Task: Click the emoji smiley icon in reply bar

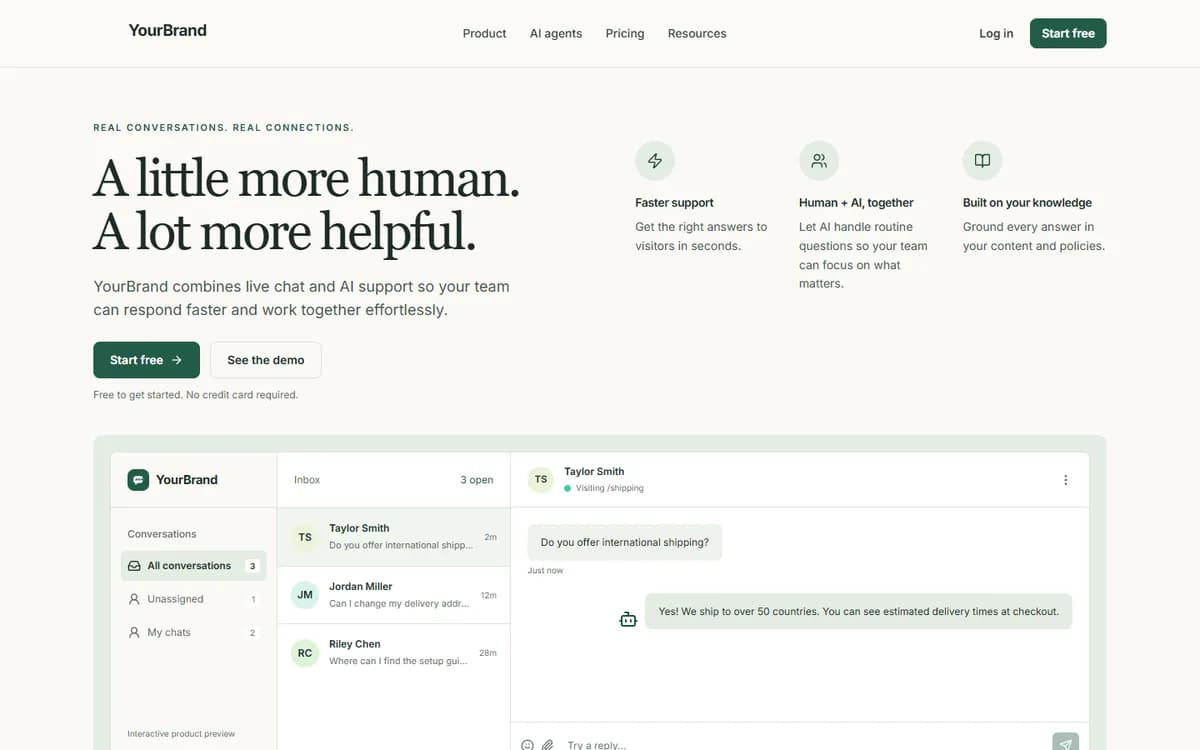Action: [x=527, y=745]
